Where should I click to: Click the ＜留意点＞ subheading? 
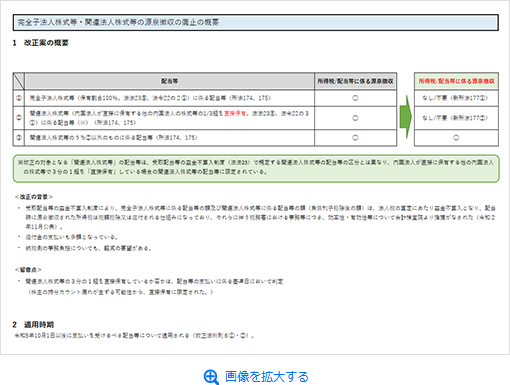28,269
